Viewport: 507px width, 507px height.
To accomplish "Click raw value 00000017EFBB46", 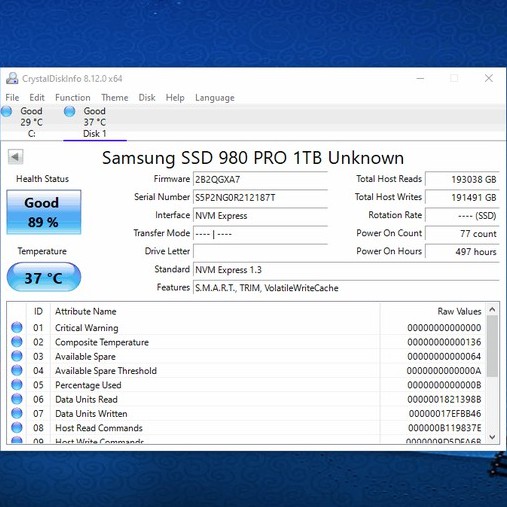I will 445,414.
